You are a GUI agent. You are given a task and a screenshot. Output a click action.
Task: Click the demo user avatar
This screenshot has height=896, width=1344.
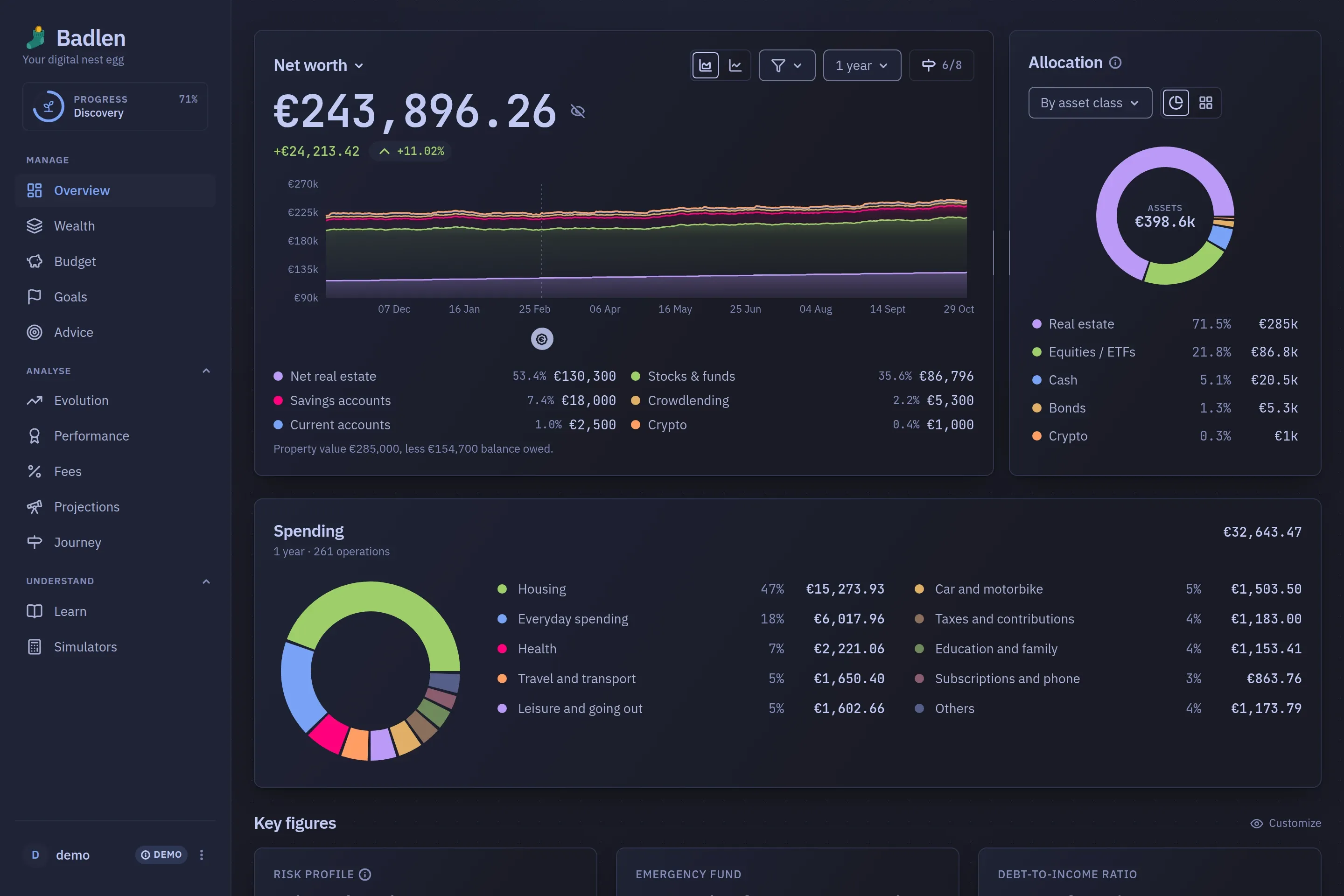(35, 855)
